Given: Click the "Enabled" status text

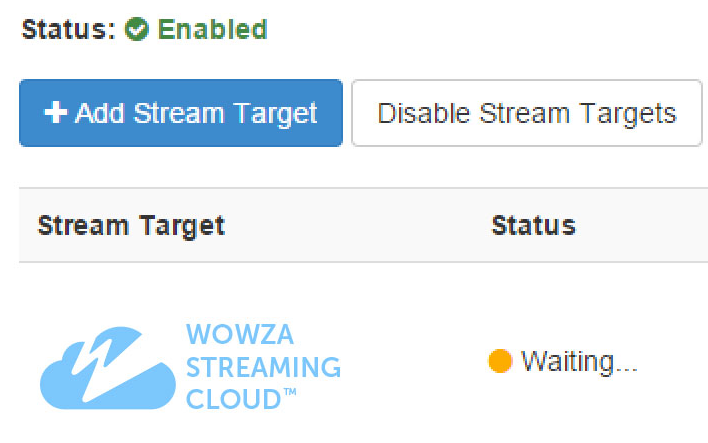Looking at the screenshot, I should 212,30.
